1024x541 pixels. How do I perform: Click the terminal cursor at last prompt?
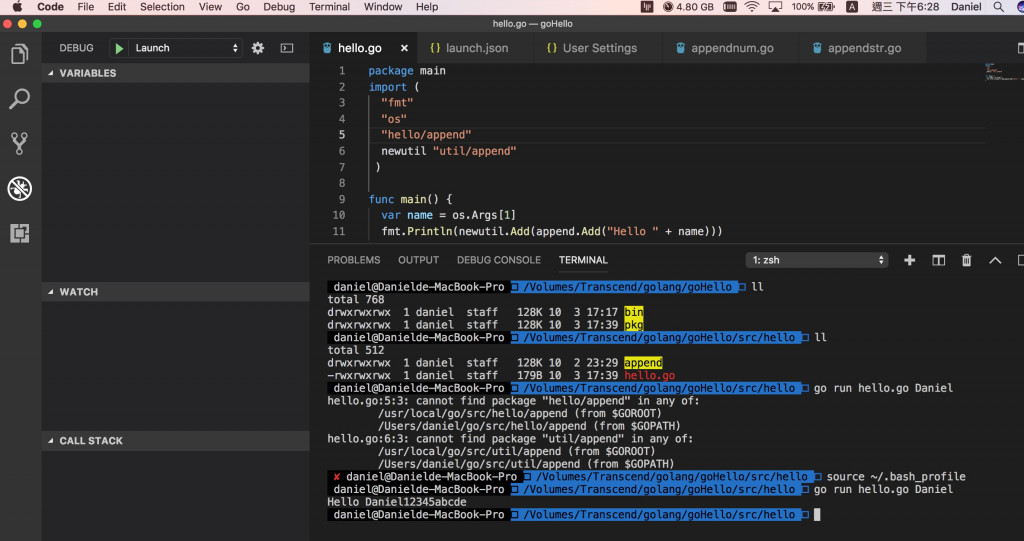pyautogui.click(x=817, y=515)
